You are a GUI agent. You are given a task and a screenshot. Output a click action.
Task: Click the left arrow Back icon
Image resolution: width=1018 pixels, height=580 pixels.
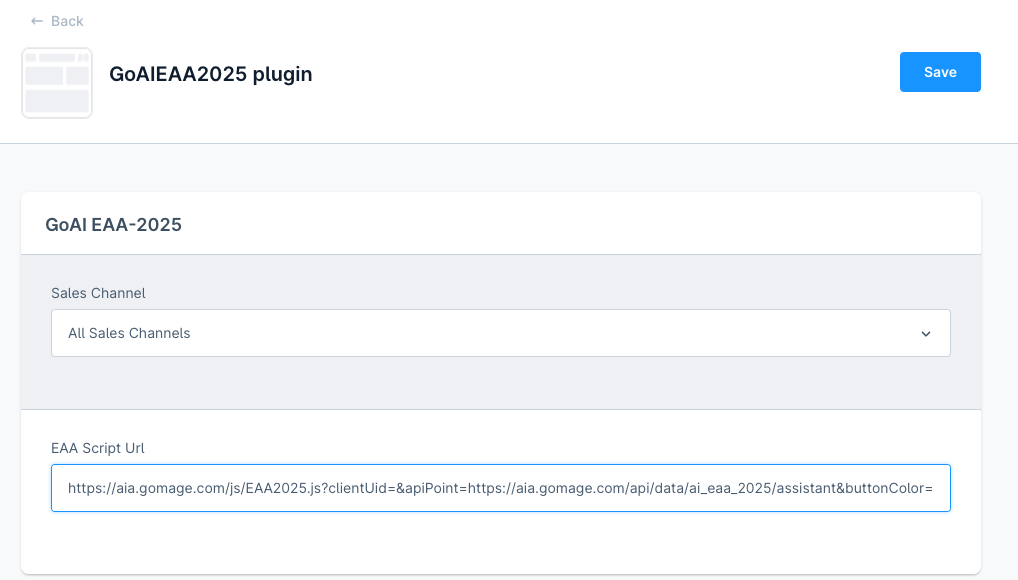tap(37, 21)
